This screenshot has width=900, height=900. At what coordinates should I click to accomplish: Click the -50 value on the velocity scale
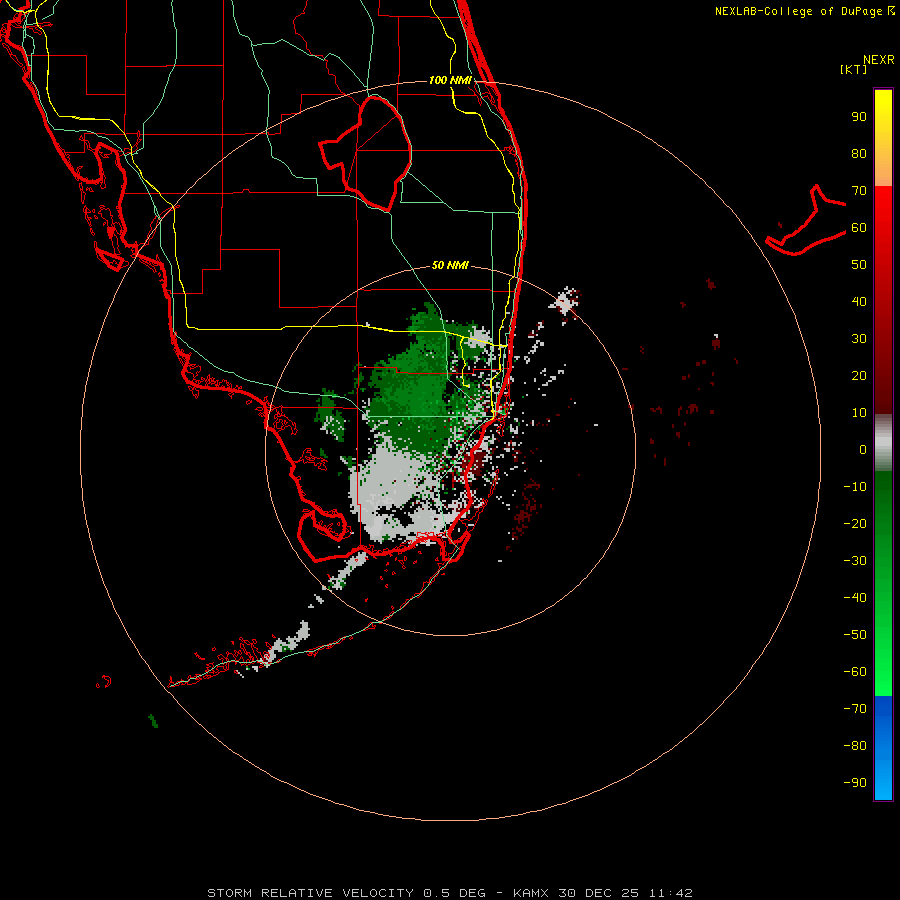(x=855, y=635)
